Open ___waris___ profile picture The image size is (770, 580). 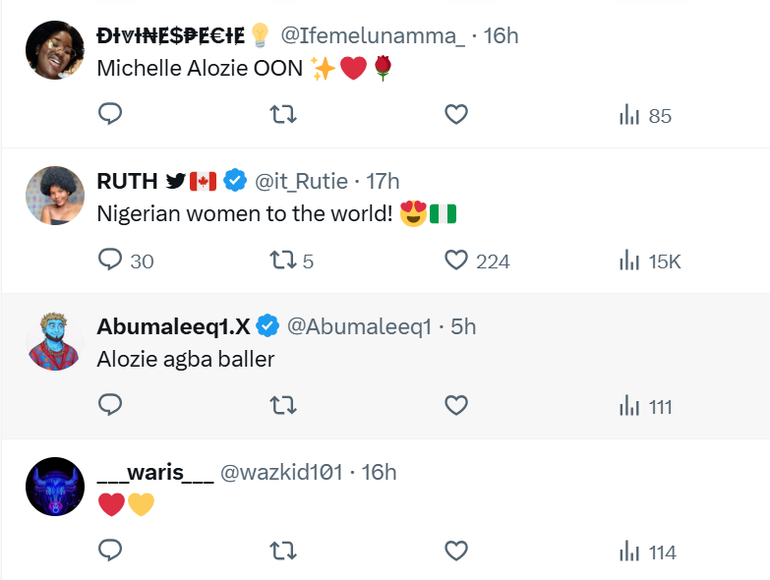click(x=55, y=486)
